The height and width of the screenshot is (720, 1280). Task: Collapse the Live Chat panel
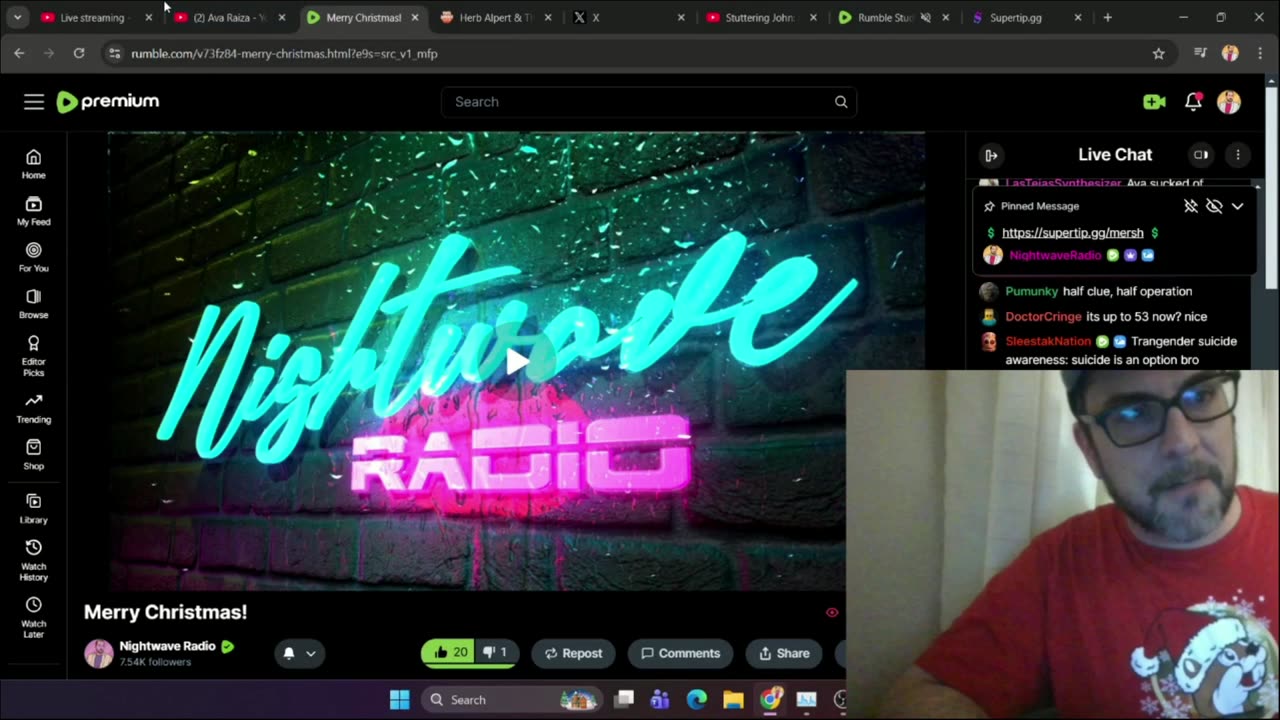[991, 155]
